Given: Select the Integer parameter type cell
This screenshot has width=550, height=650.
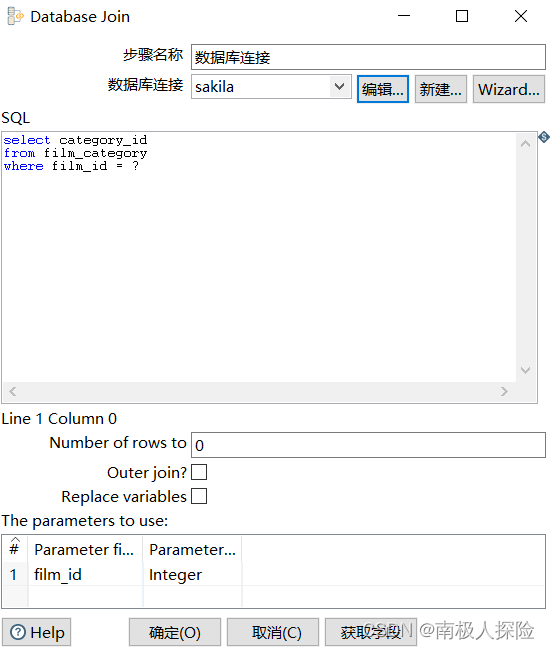Looking at the screenshot, I should pos(192,575).
